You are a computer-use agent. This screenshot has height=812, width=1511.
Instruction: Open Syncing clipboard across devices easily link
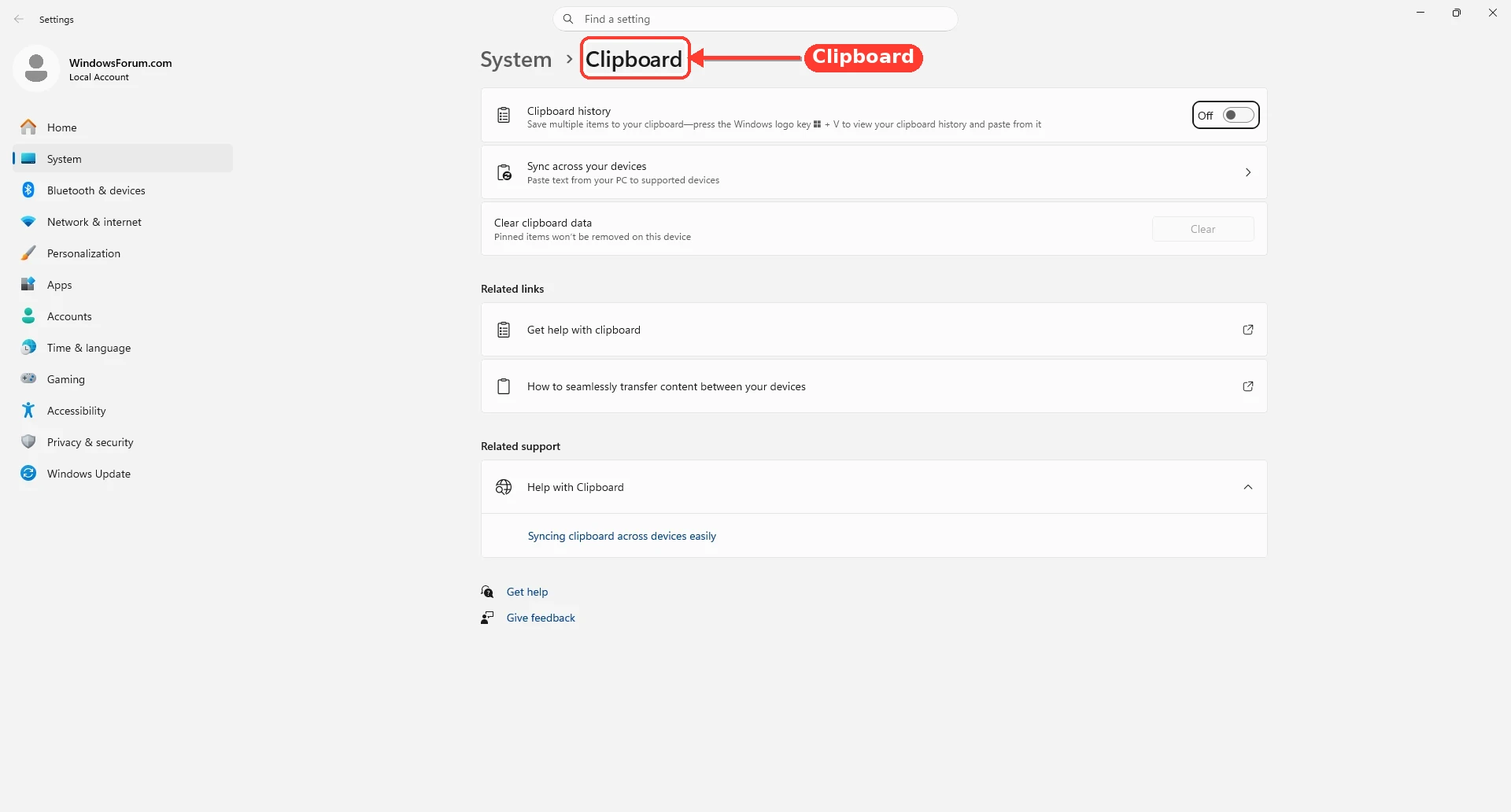pyautogui.click(x=622, y=536)
